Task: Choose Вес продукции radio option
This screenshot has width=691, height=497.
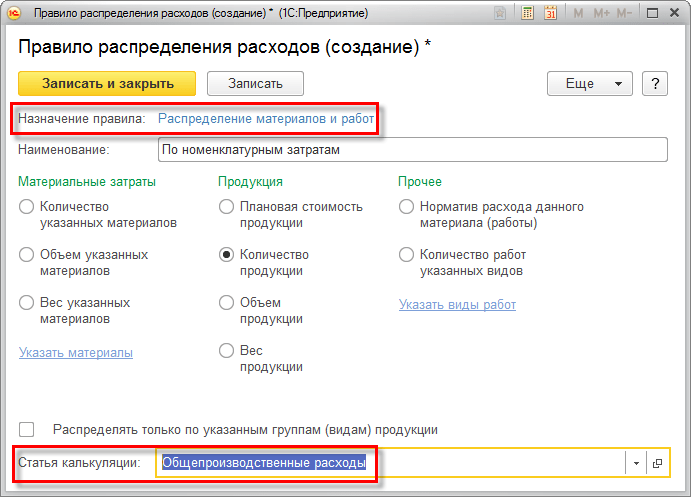Action: [227, 351]
